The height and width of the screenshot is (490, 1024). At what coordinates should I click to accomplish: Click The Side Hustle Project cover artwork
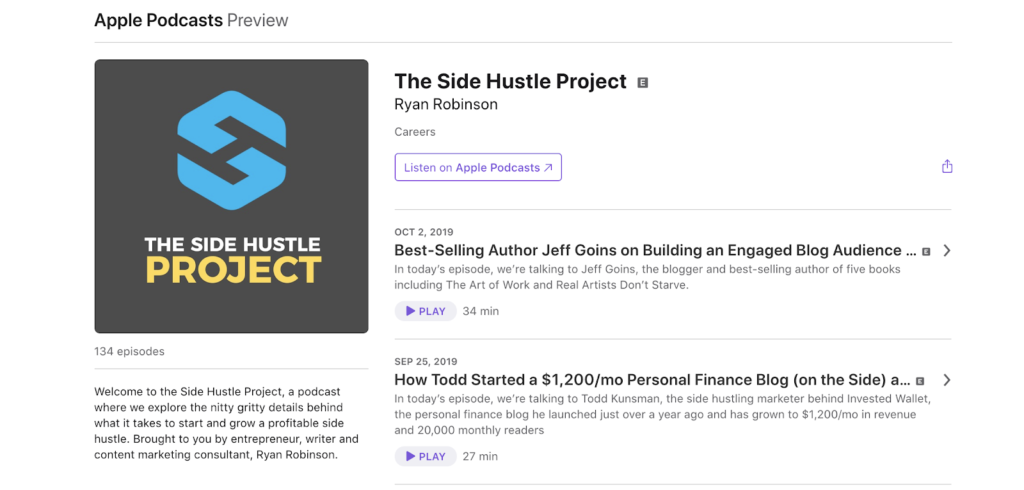coord(231,196)
